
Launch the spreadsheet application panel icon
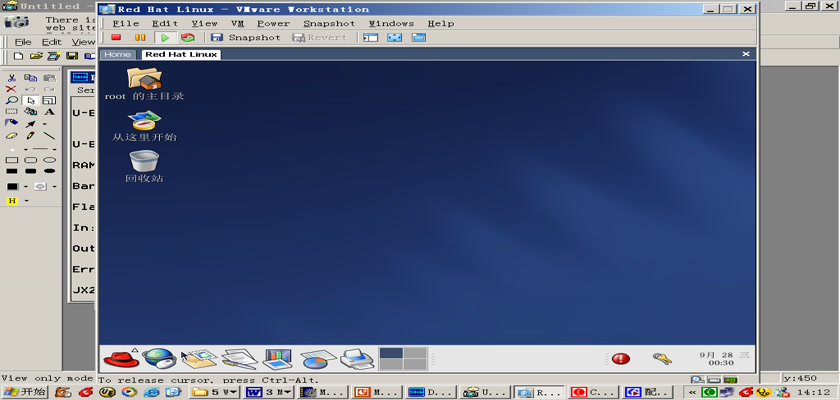point(318,358)
